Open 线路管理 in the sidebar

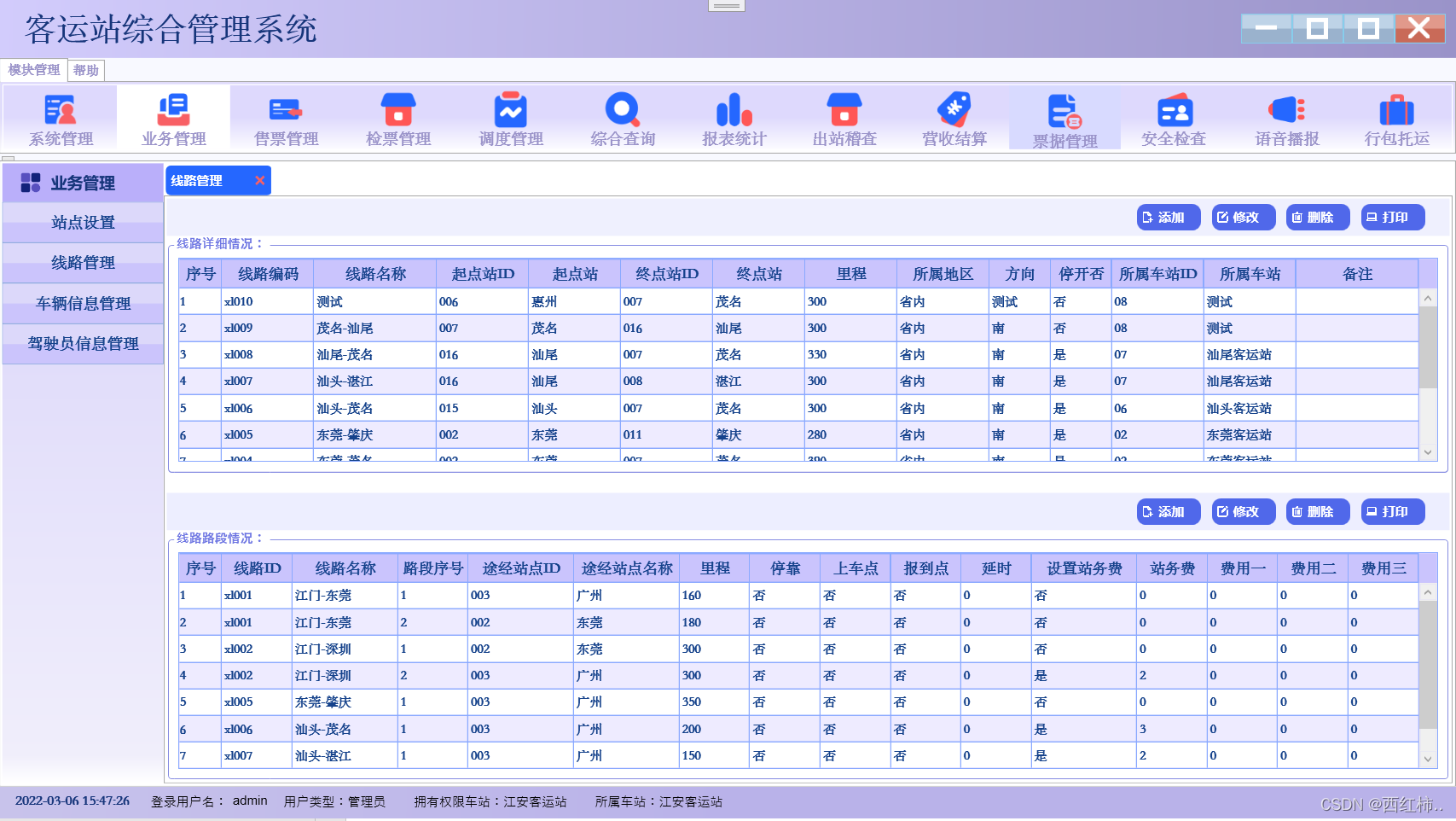[x=83, y=263]
